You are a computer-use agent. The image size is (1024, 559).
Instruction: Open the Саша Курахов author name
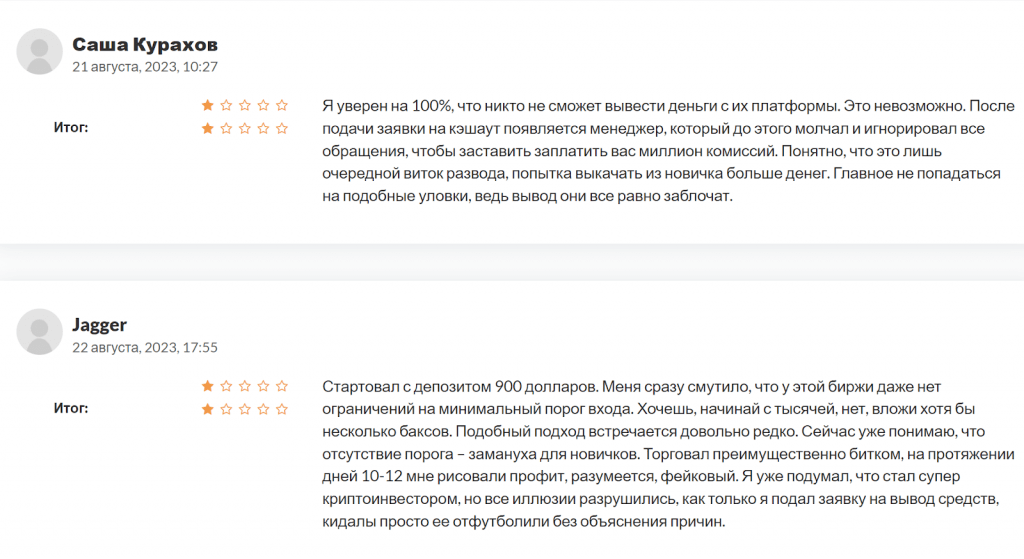[x=145, y=45]
